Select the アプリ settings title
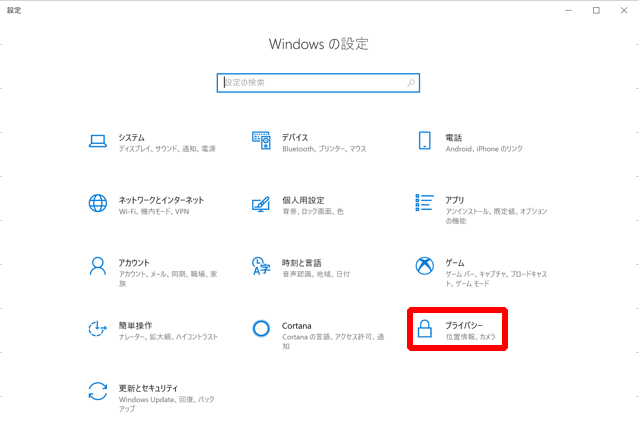 click(455, 200)
